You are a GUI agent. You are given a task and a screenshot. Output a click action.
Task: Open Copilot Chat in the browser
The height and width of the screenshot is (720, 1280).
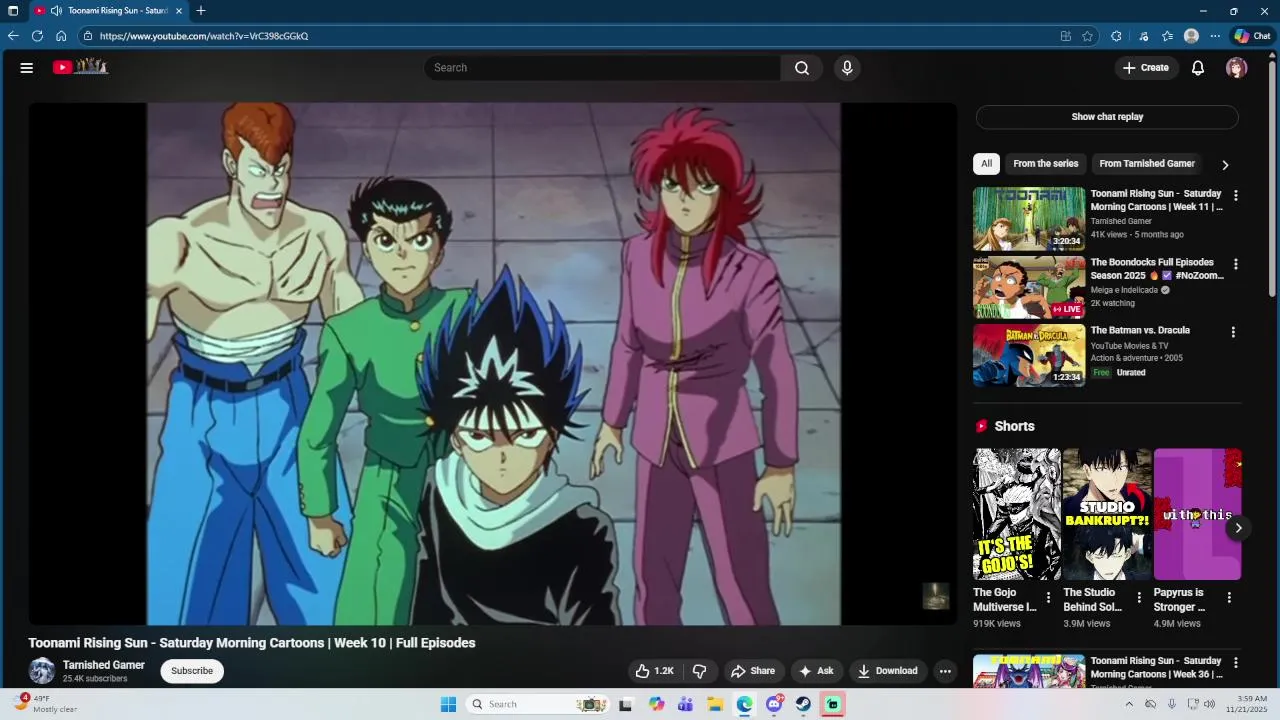[x=1252, y=36]
